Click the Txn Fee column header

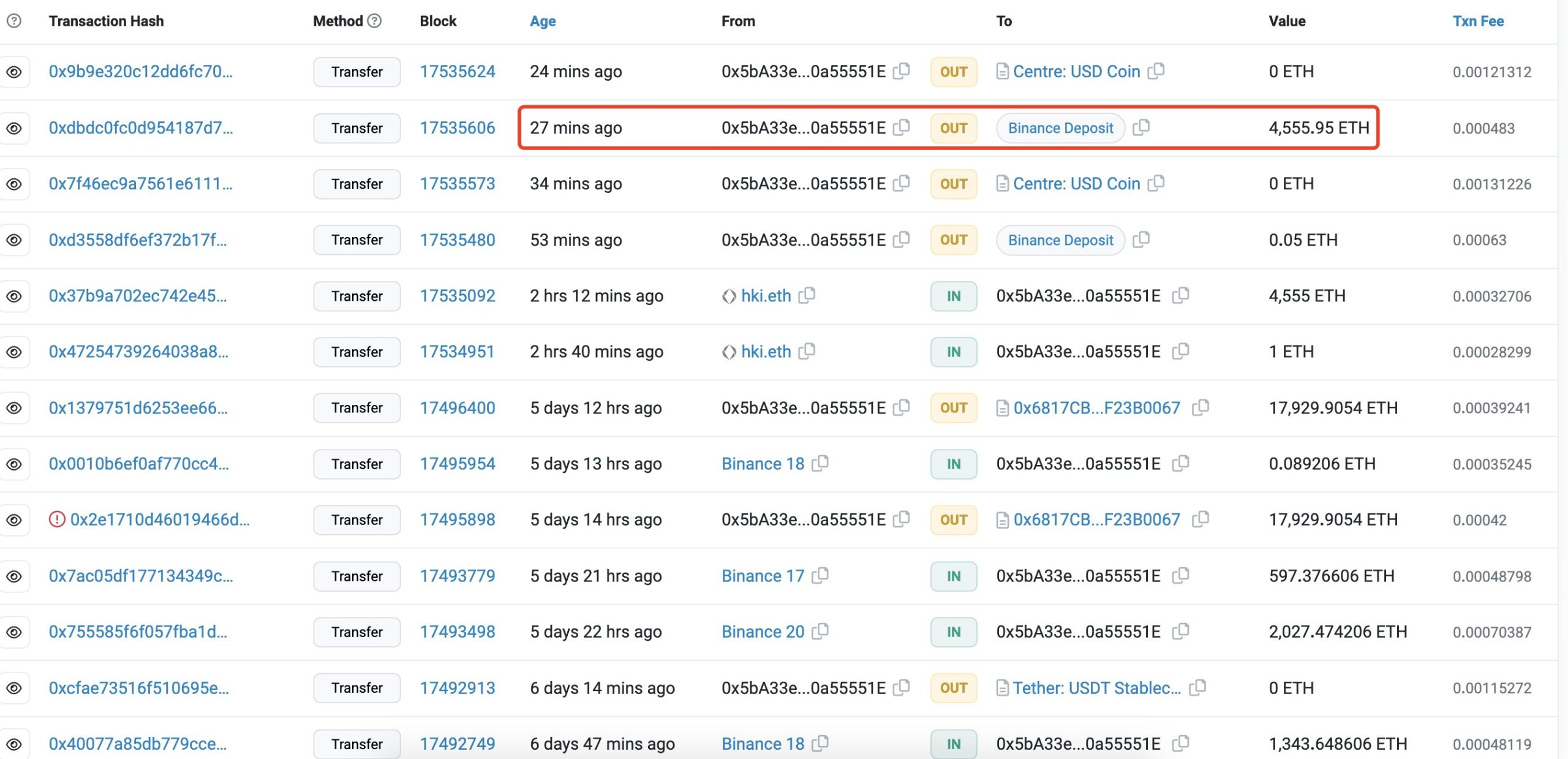click(x=1478, y=21)
